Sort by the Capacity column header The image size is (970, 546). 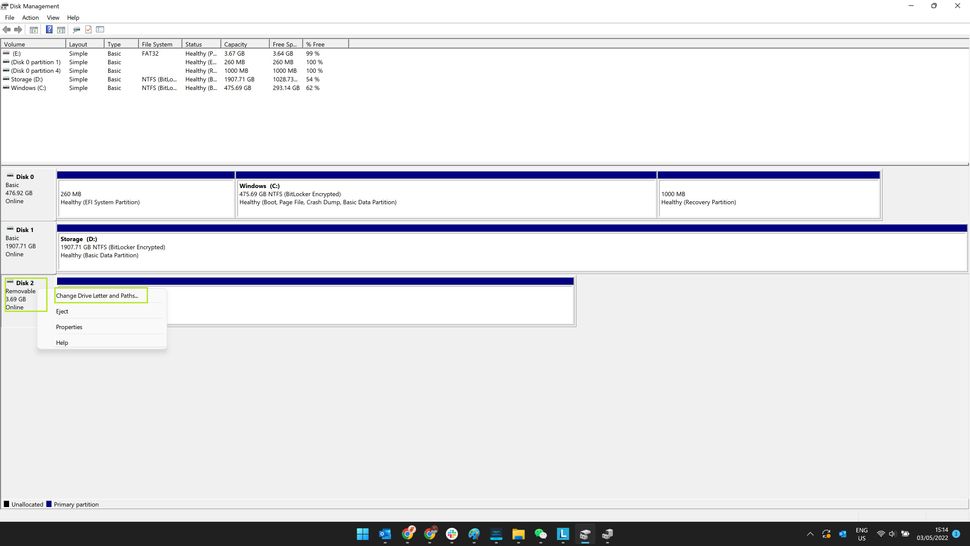[245, 44]
